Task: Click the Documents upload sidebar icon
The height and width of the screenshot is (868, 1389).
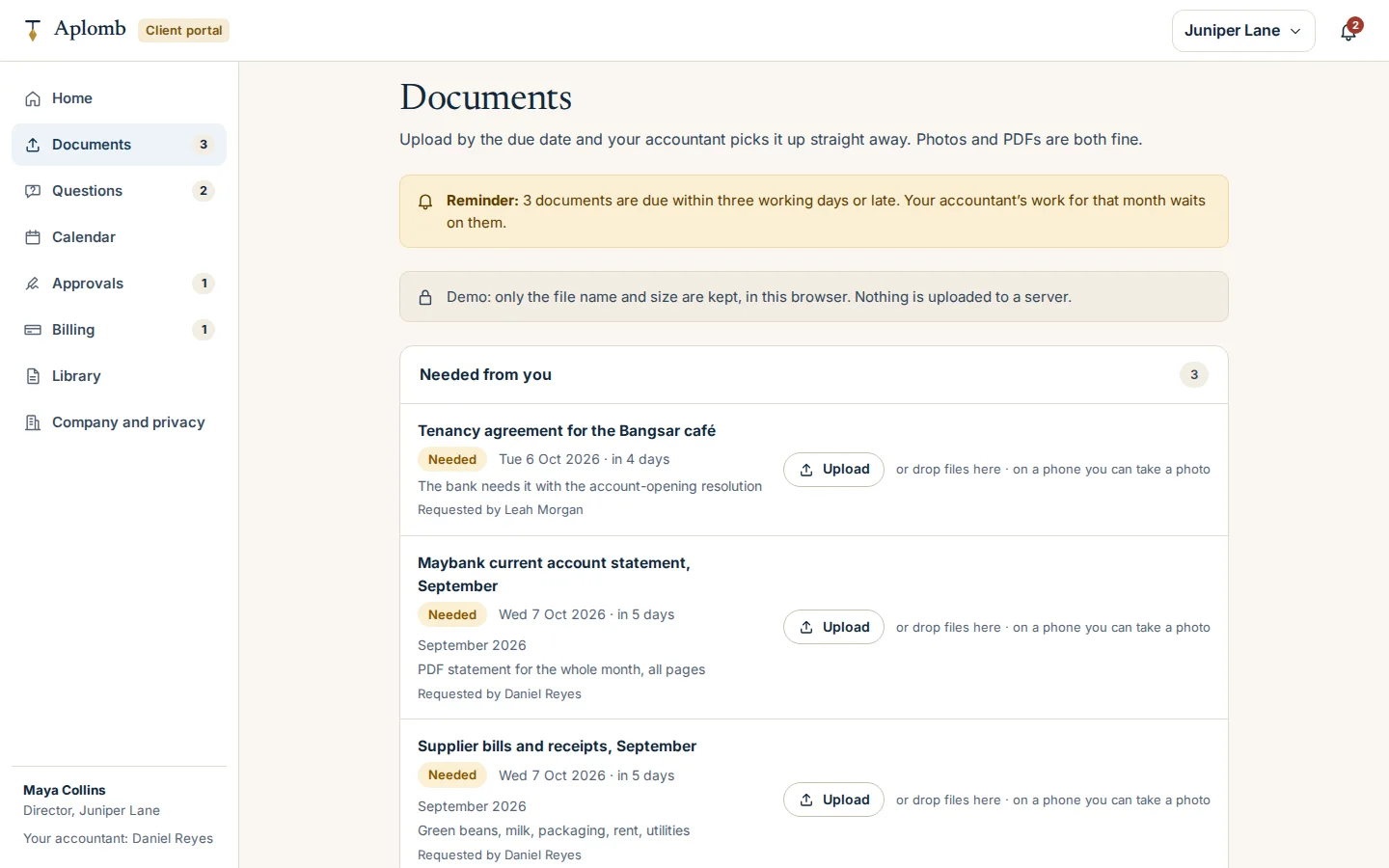Action: (33, 145)
